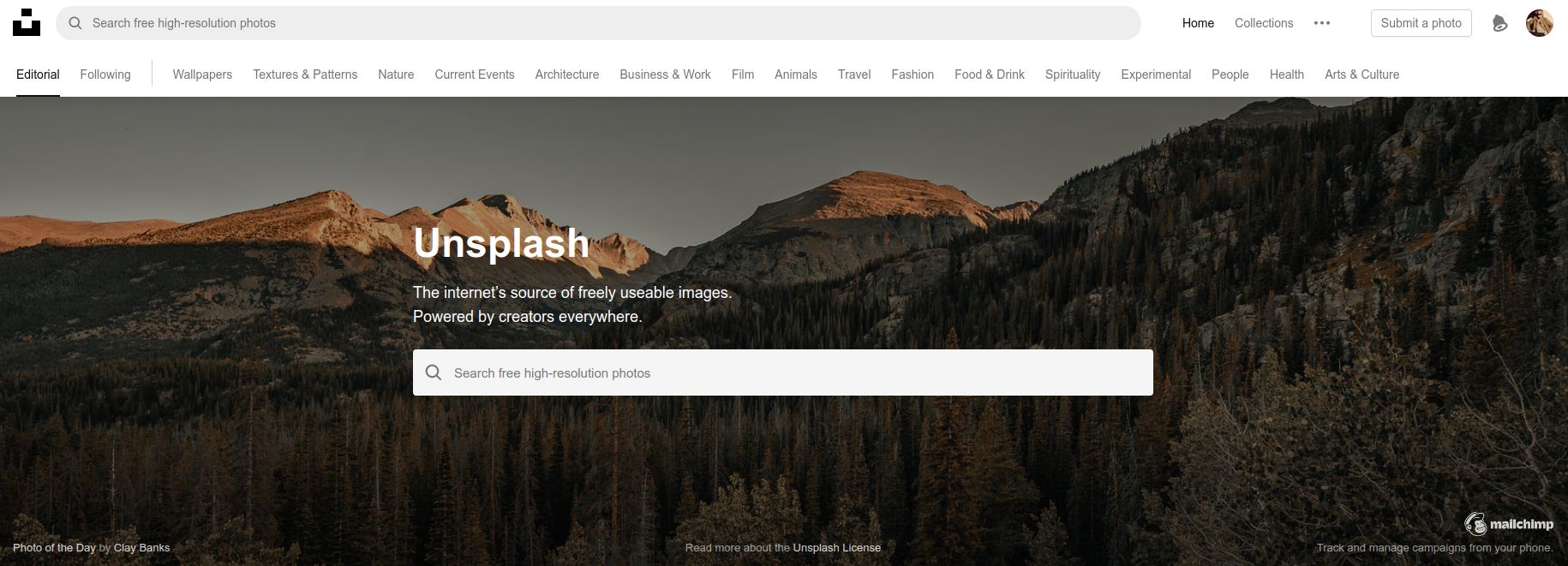
Task: Click the Home nav link
Action: (x=1198, y=23)
